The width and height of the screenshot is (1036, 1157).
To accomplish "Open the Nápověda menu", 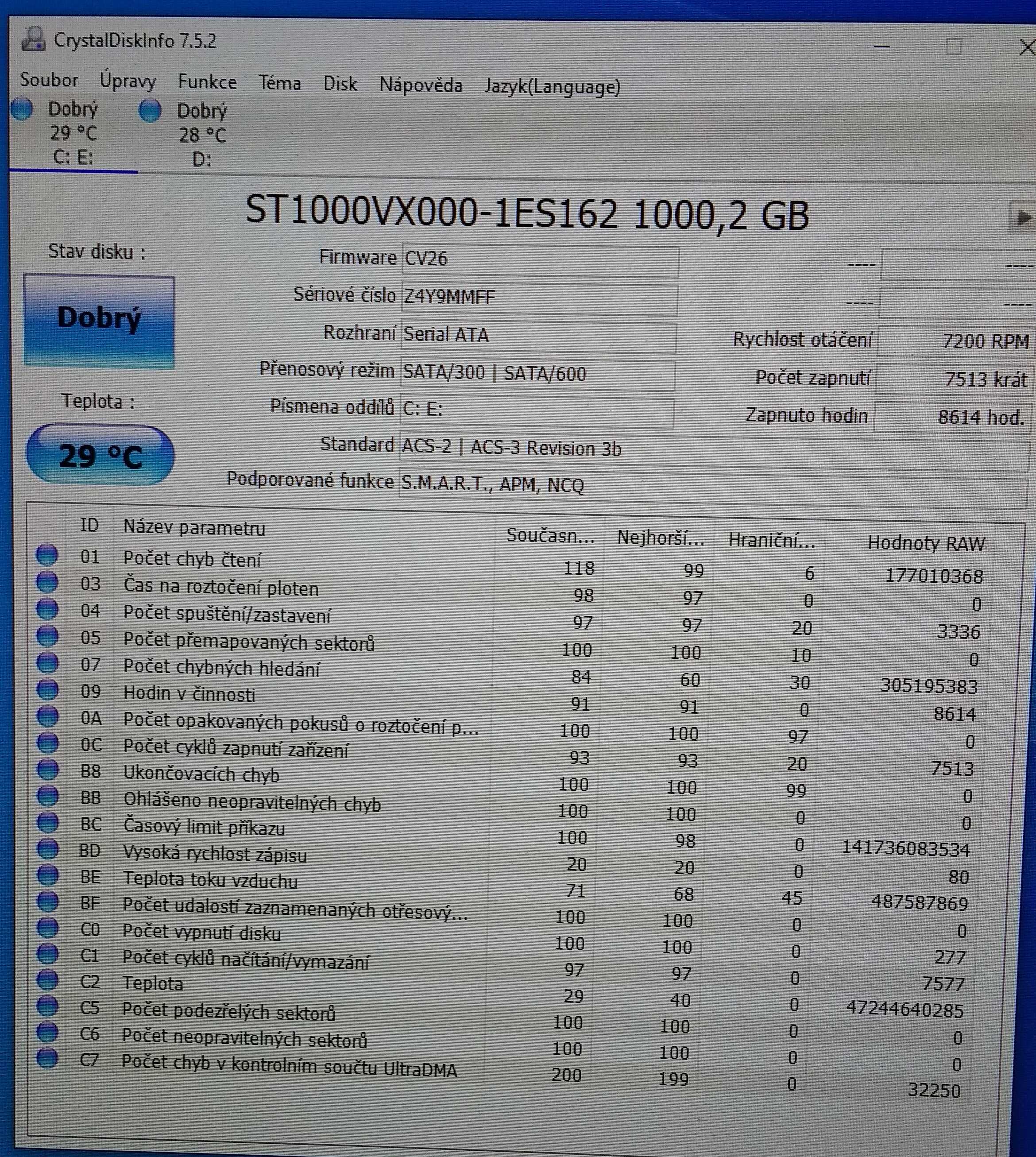I will 420,85.
